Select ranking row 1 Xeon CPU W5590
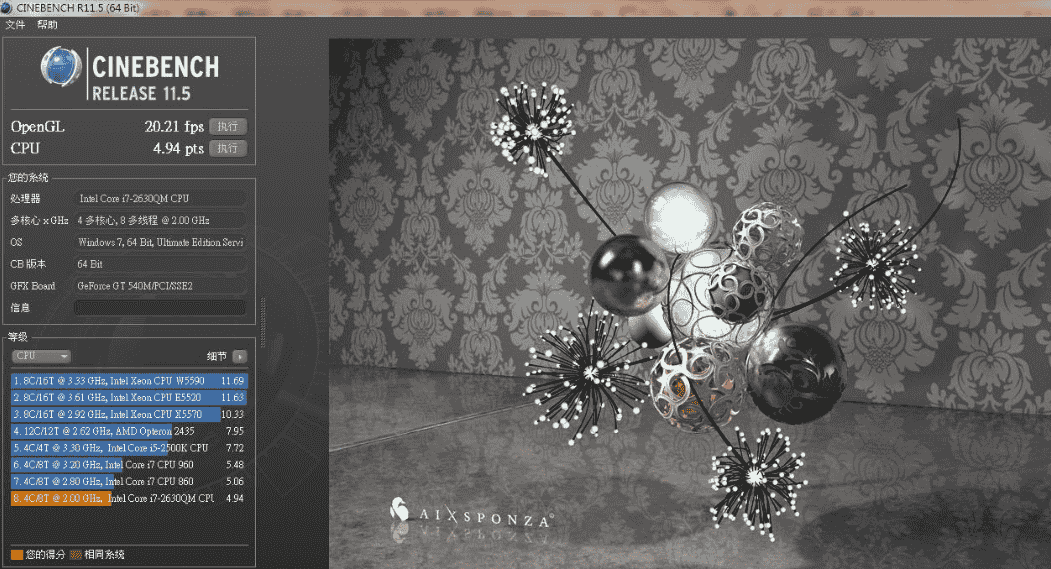This screenshot has width=1051, height=569. [129, 381]
